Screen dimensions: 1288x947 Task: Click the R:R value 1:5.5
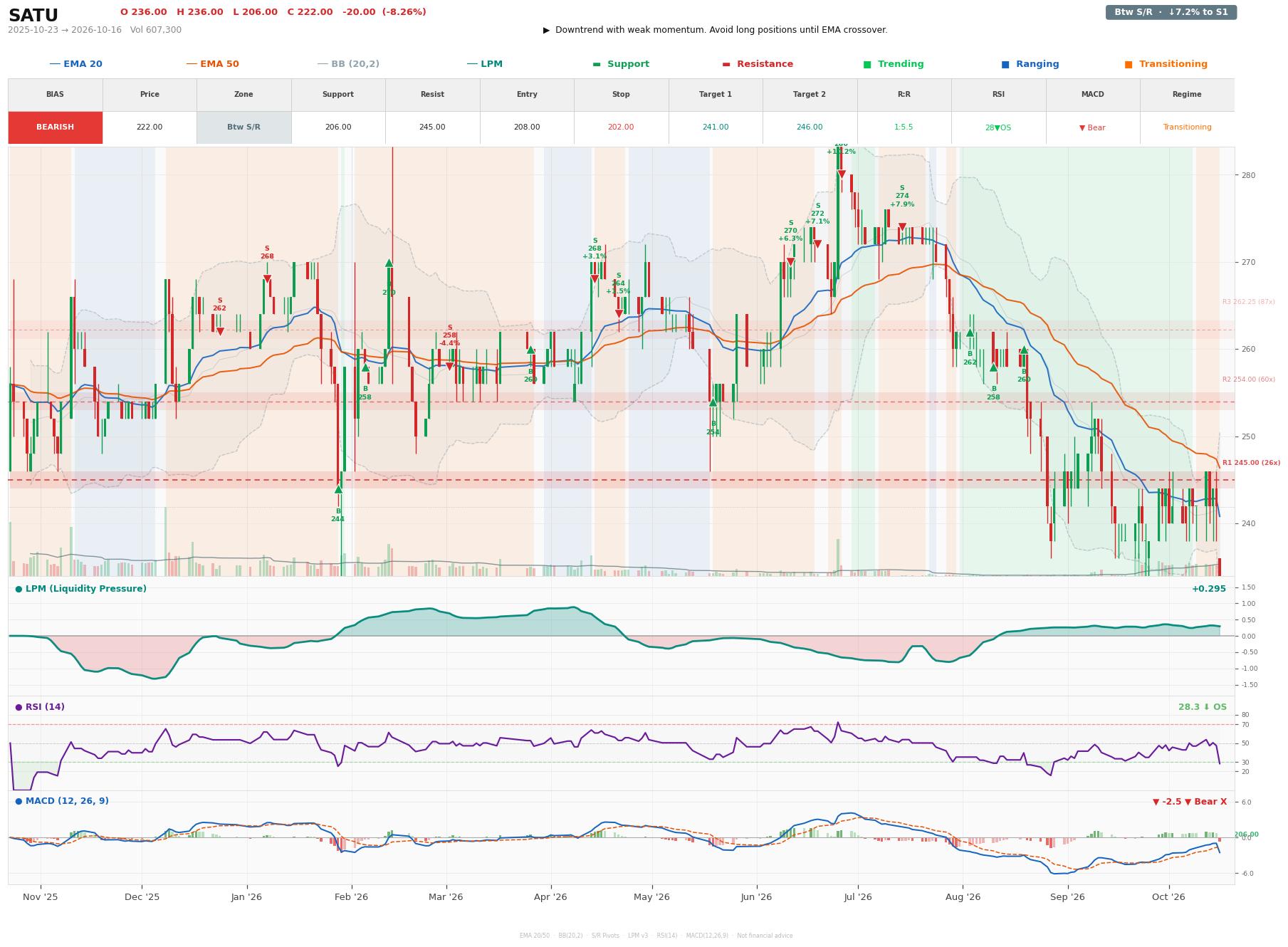click(904, 127)
